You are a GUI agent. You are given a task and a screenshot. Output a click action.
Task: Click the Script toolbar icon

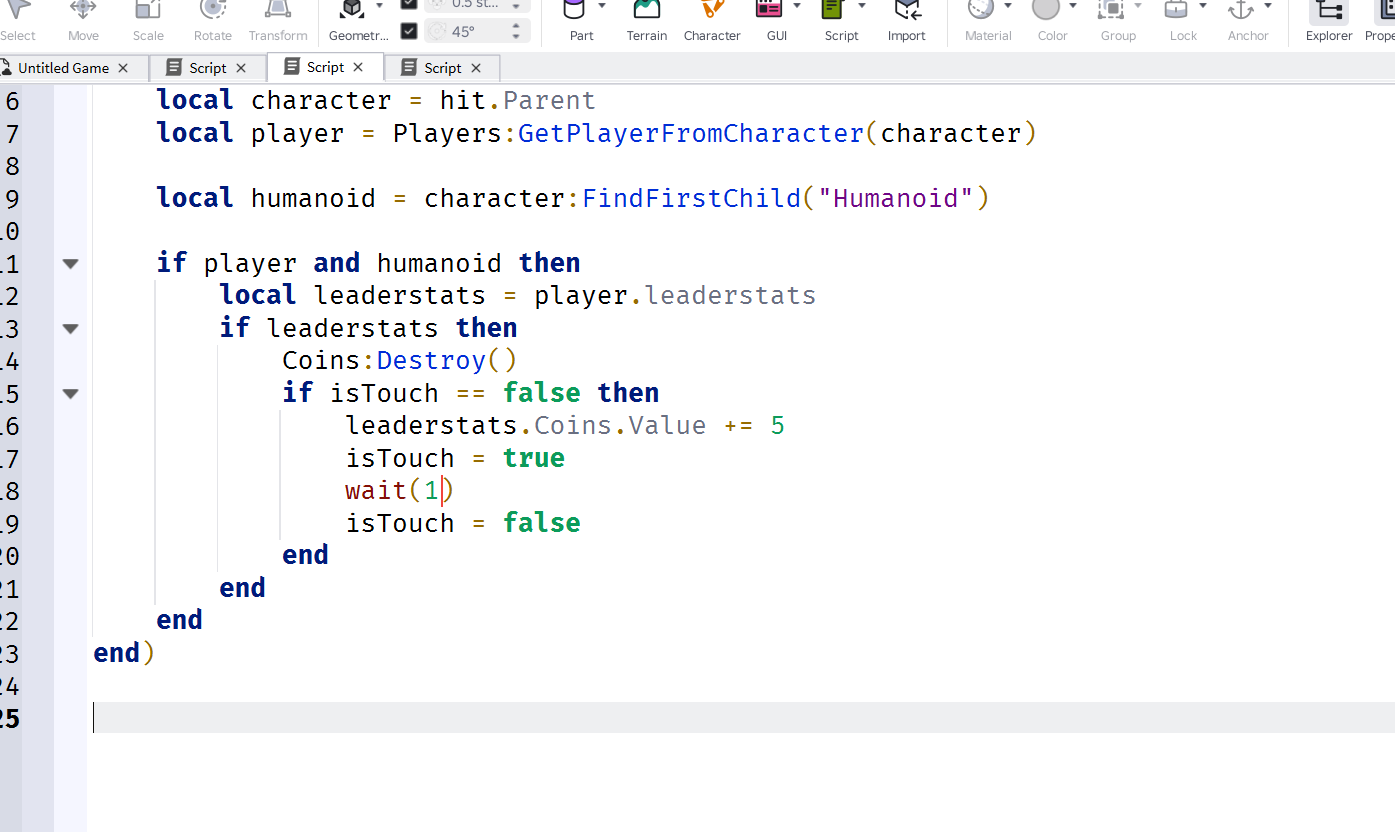[832, 12]
